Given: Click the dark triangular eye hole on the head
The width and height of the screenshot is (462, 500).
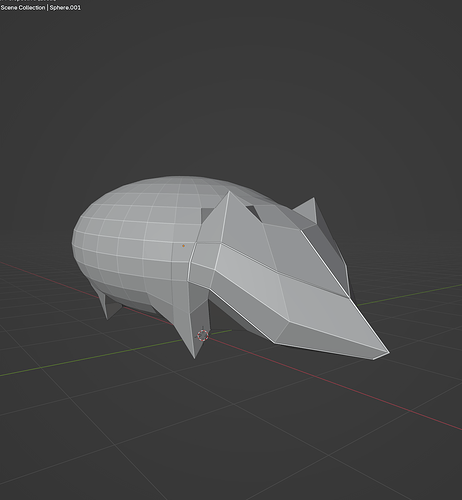Looking at the screenshot, I should [254, 212].
